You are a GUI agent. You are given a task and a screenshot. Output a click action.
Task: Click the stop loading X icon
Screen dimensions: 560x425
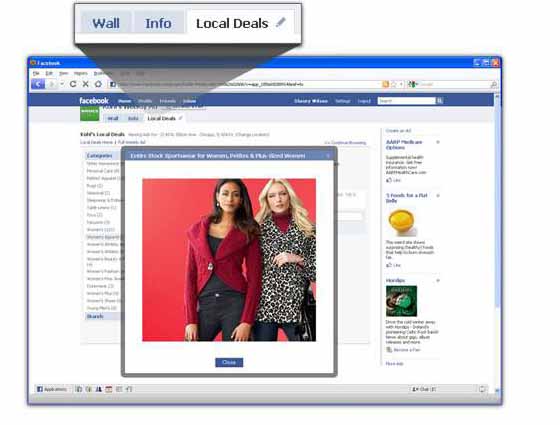[x=85, y=84]
